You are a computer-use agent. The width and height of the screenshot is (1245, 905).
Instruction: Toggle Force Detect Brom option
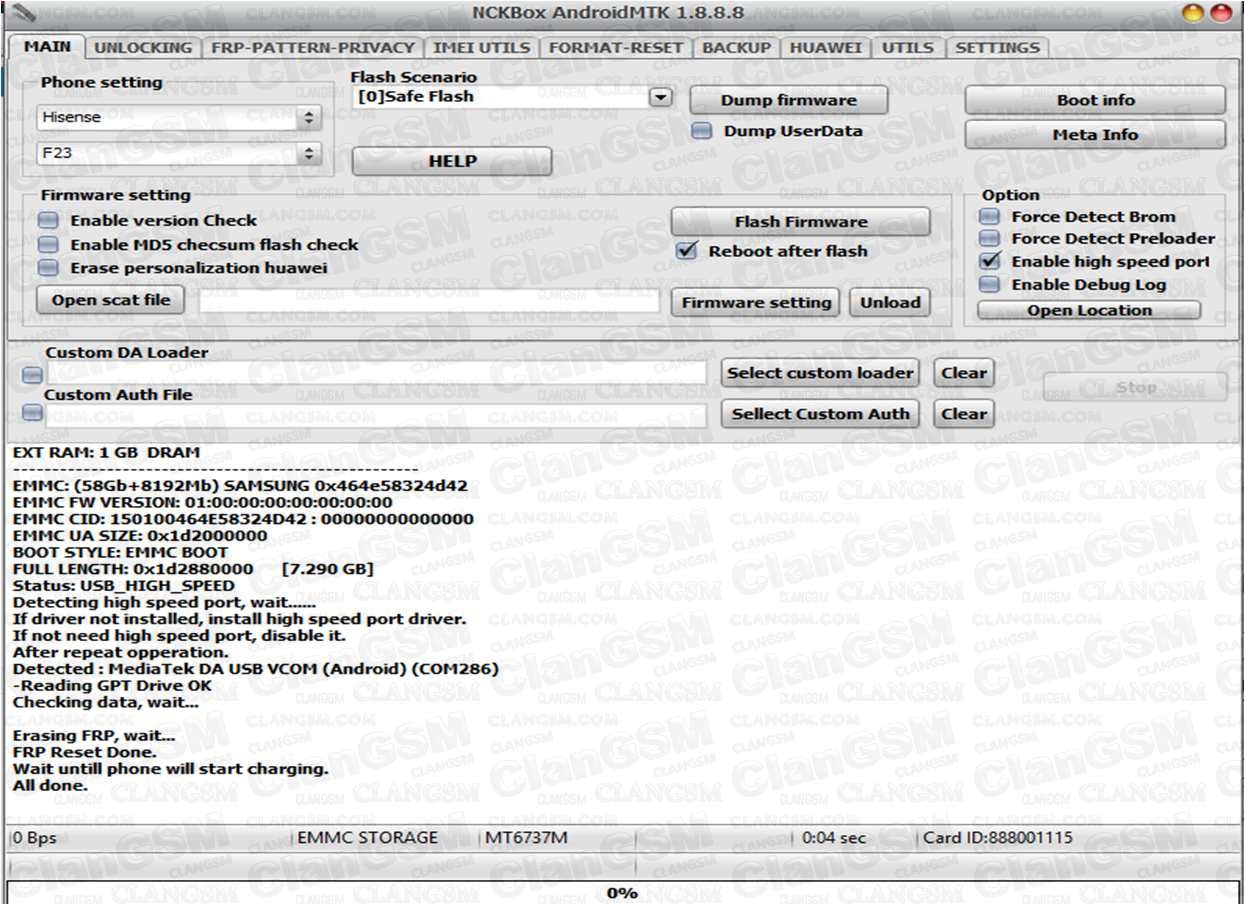(989, 216)
